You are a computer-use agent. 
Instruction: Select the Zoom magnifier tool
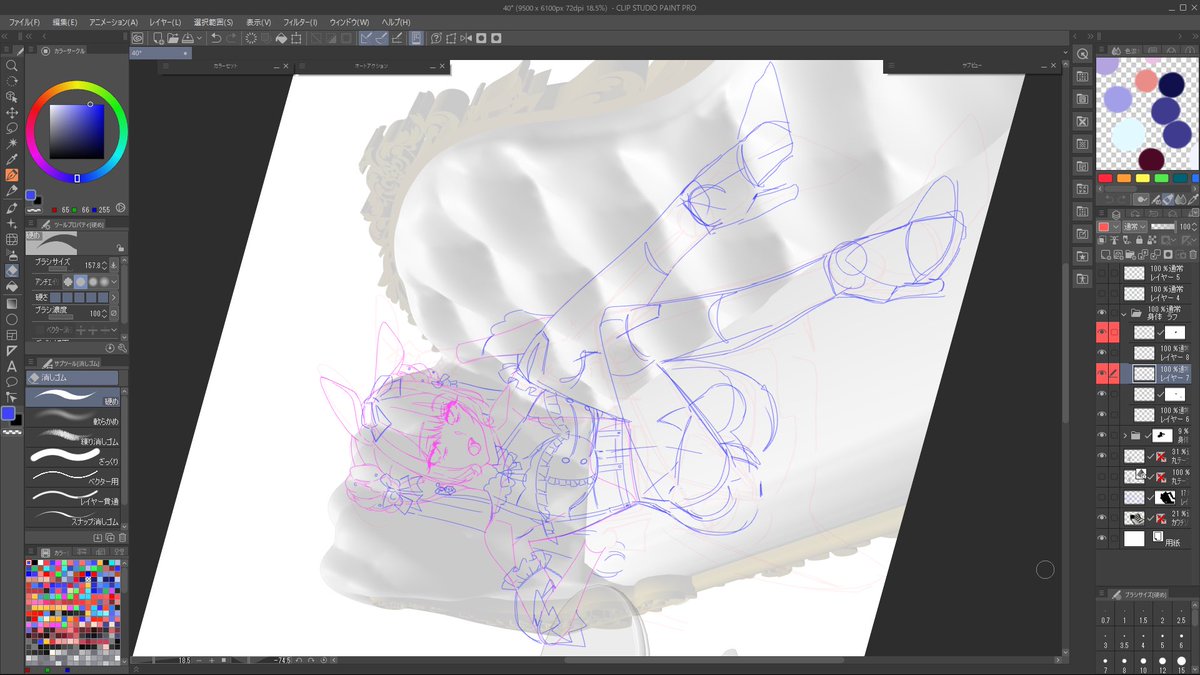click(x=12, y=65)
